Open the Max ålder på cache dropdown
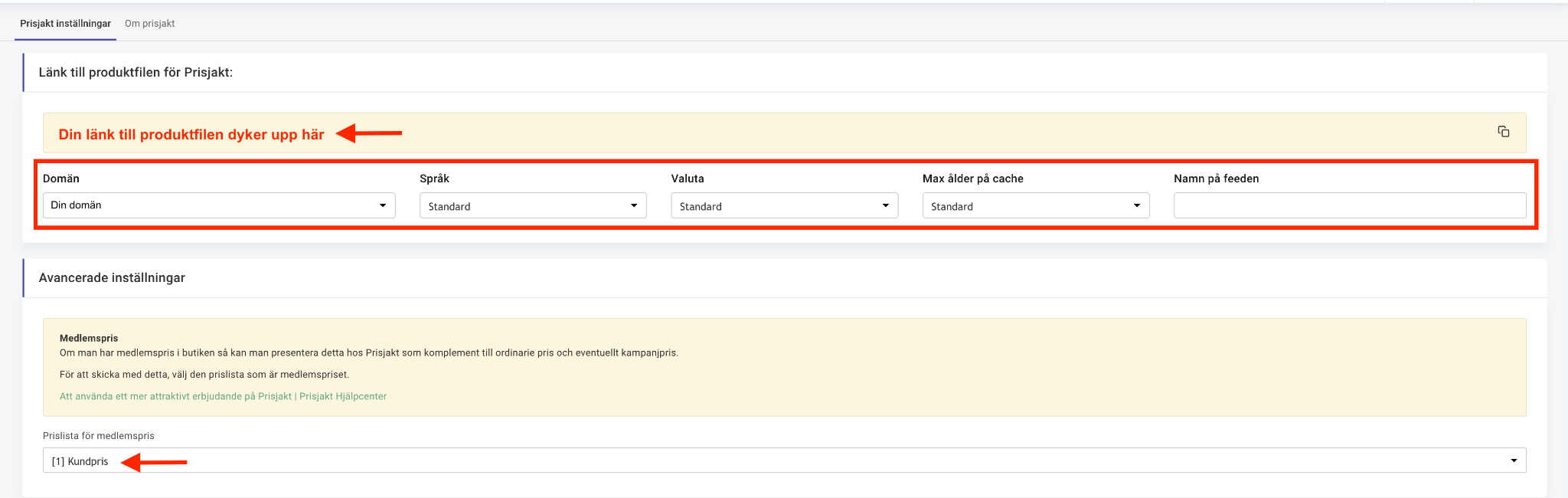 click(x=1036, y=205)
